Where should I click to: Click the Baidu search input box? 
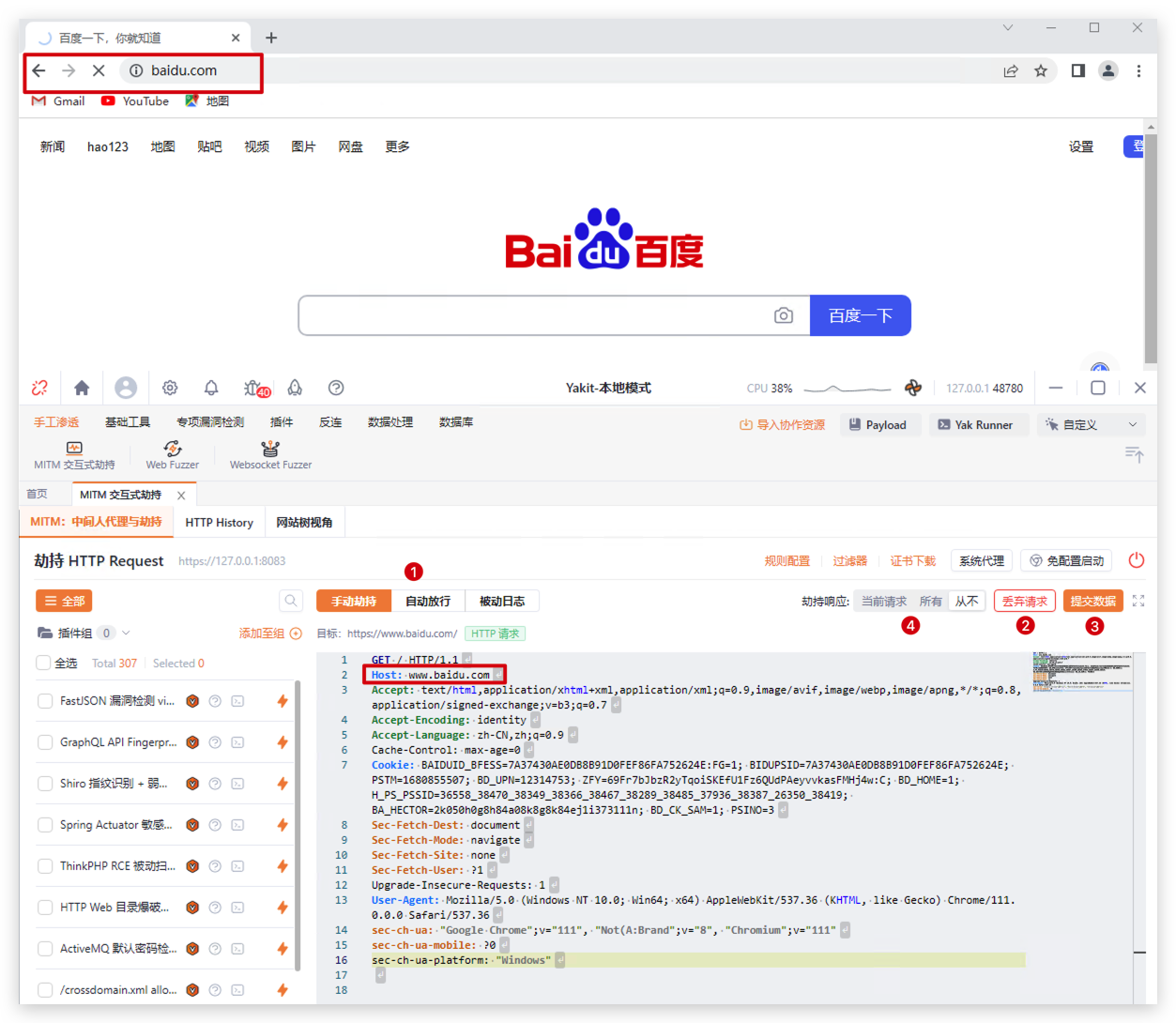[535, 315]
